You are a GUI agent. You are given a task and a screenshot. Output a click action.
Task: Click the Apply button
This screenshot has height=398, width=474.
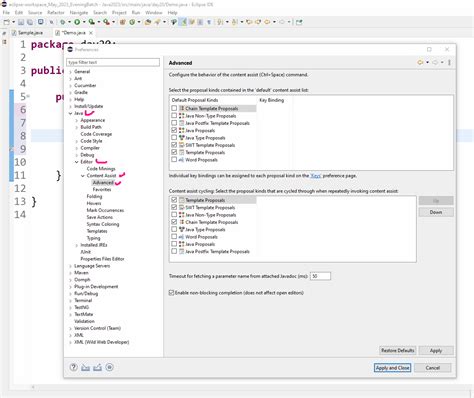pos(436,350)
